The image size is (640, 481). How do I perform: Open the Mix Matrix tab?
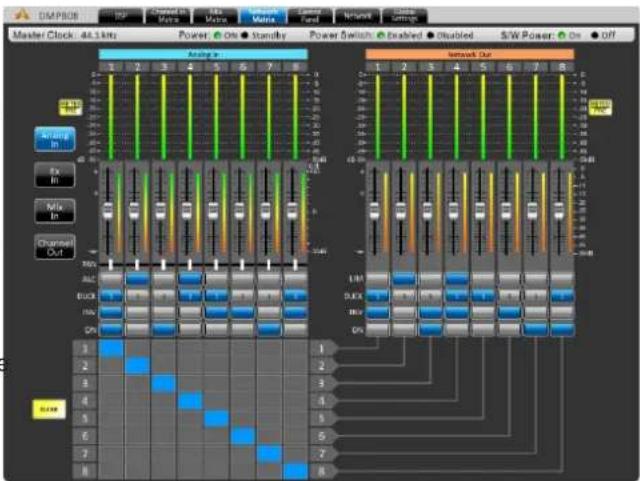click(x=216, y=16)
